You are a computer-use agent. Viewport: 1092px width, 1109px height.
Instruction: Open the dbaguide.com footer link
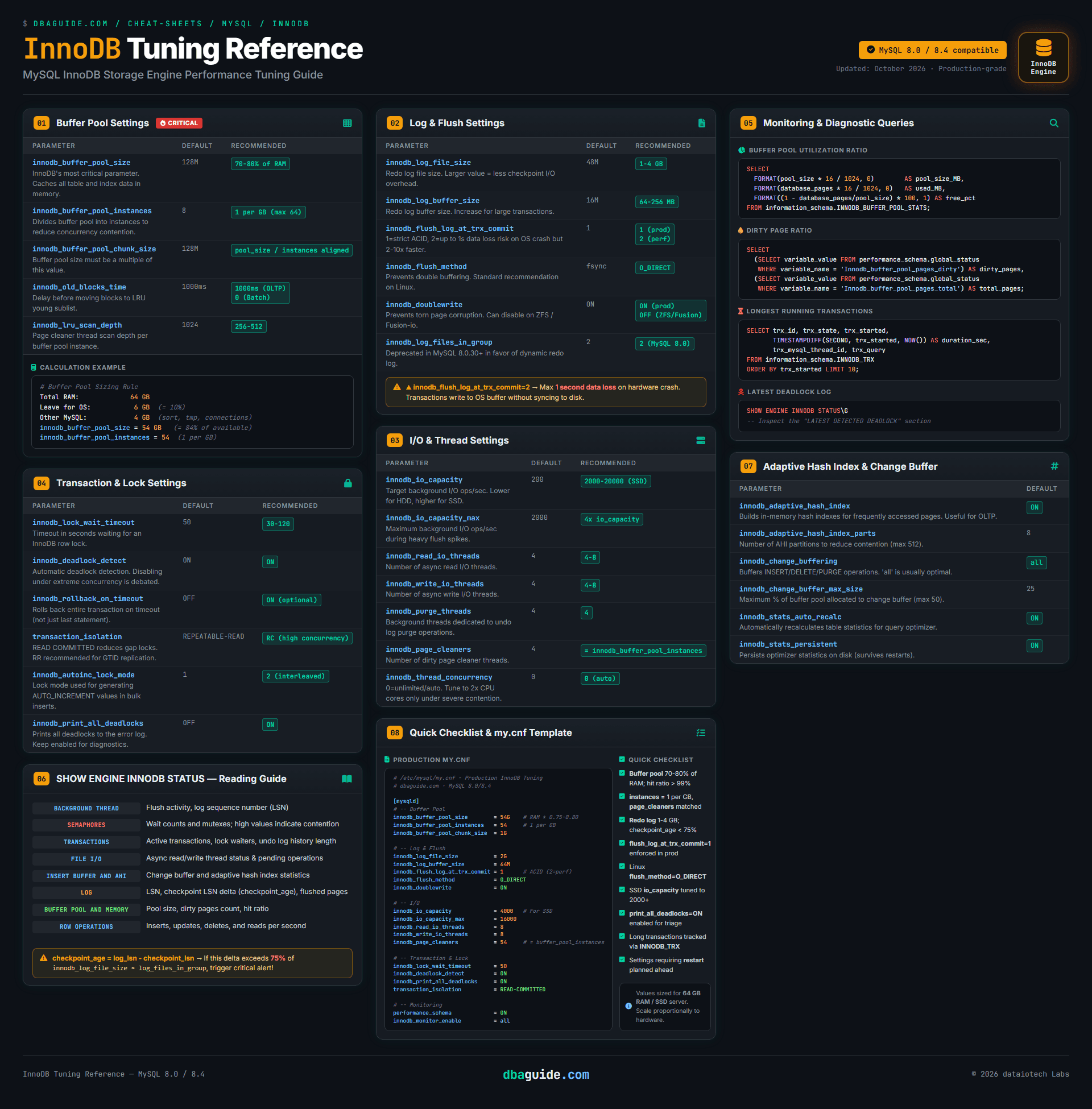tap(546, 1075)
